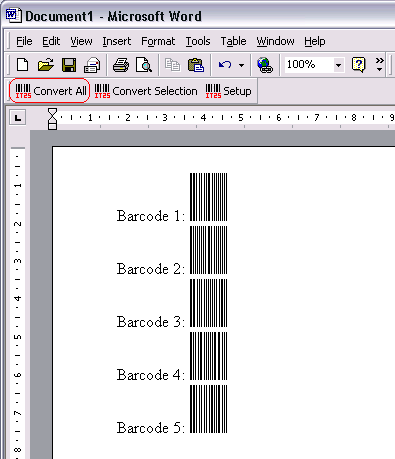395x459 pixels.
Task: Expand the Undo history dropdown arrow
Action: (x=241, y=65)
